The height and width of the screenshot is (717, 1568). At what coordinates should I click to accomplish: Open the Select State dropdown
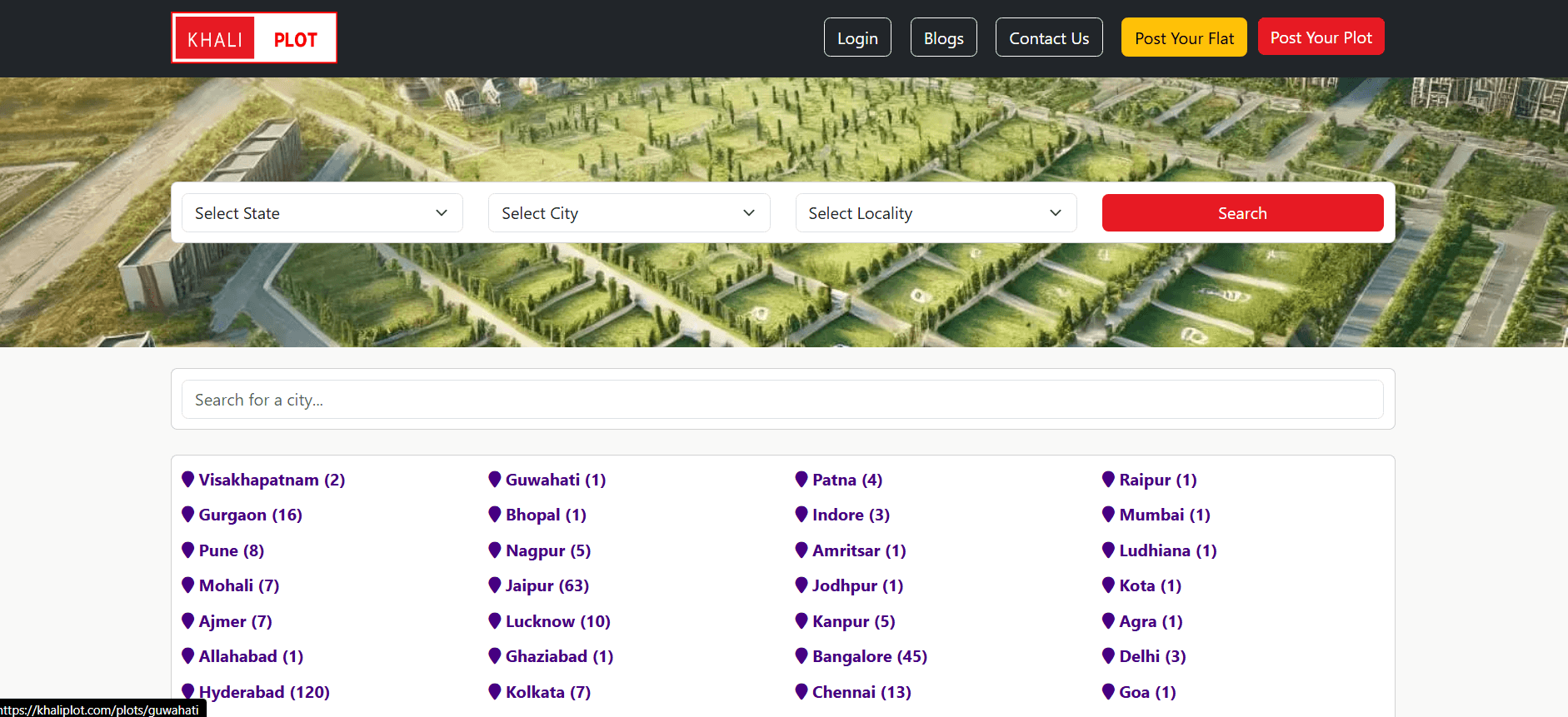point(322,213)
